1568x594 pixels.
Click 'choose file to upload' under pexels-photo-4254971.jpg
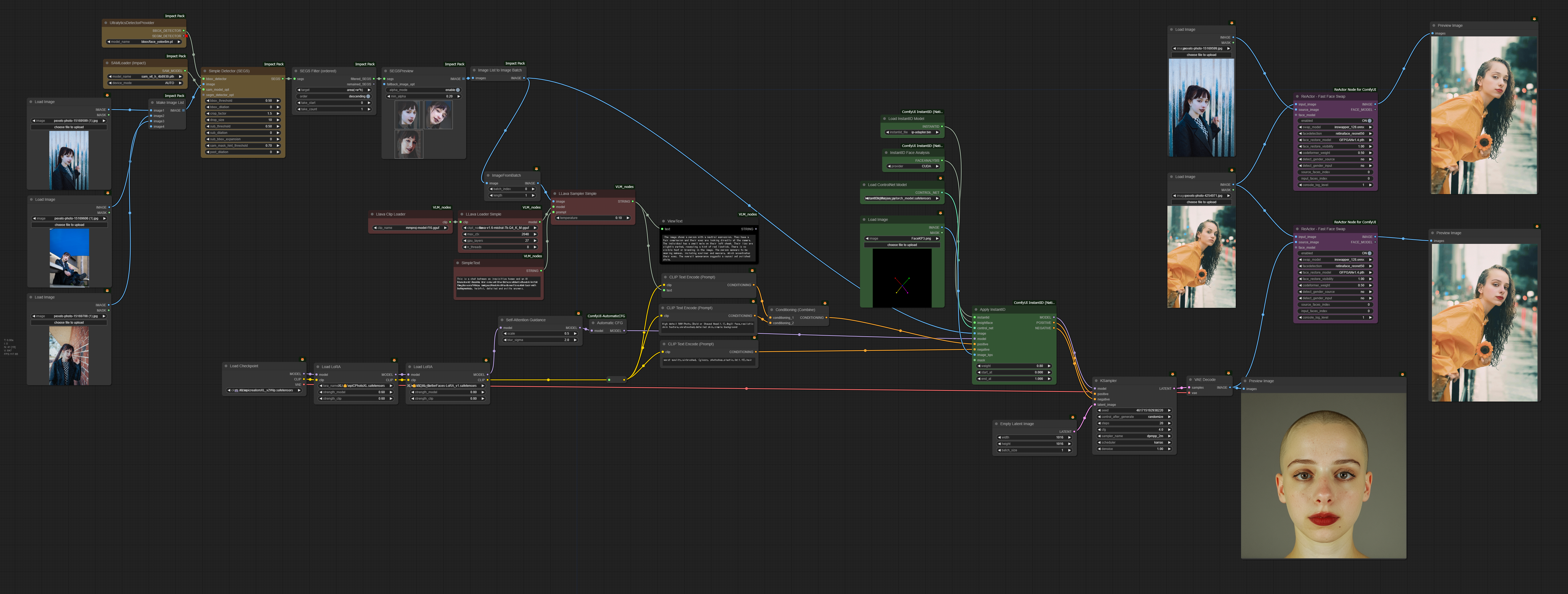[x=1201, y=202]
